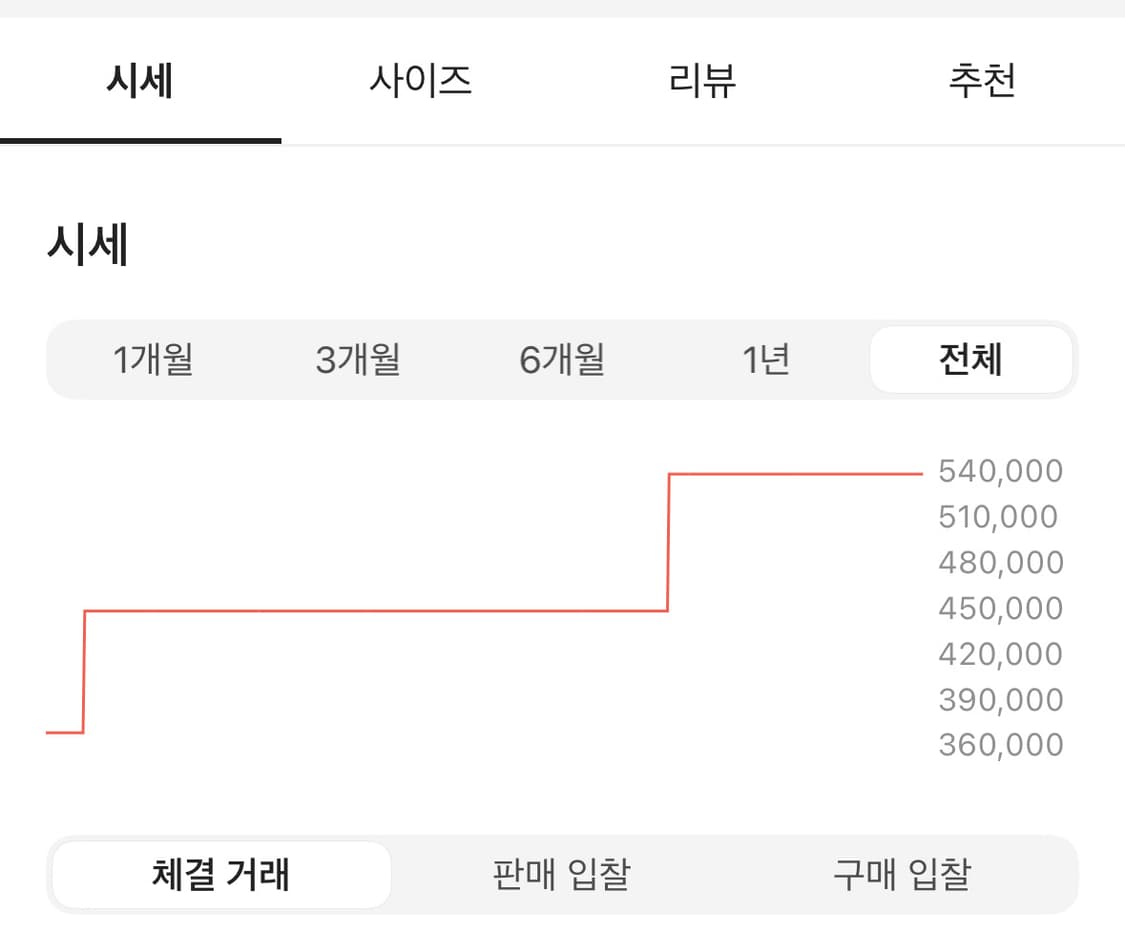Select the 1개월 period option

[153, 359]
